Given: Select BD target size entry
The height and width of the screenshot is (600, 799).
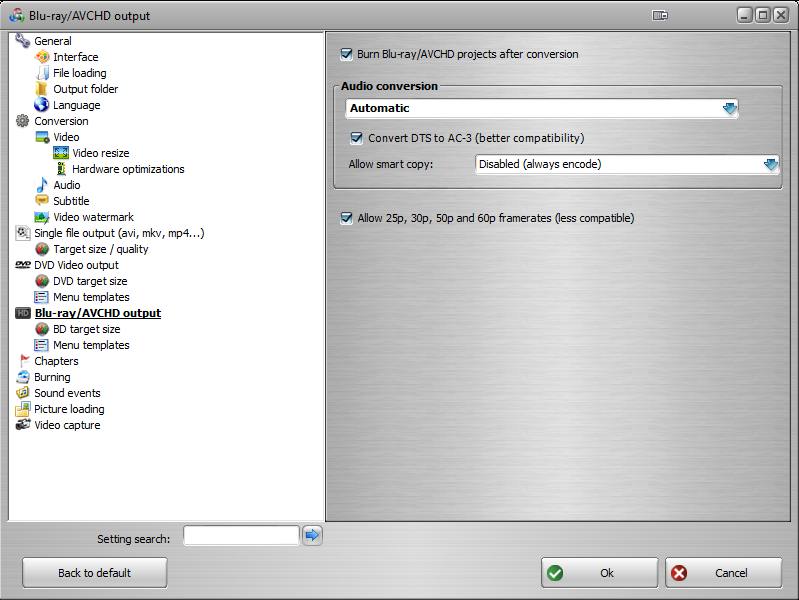Looking at the screenshot, I should coord(87,329).
